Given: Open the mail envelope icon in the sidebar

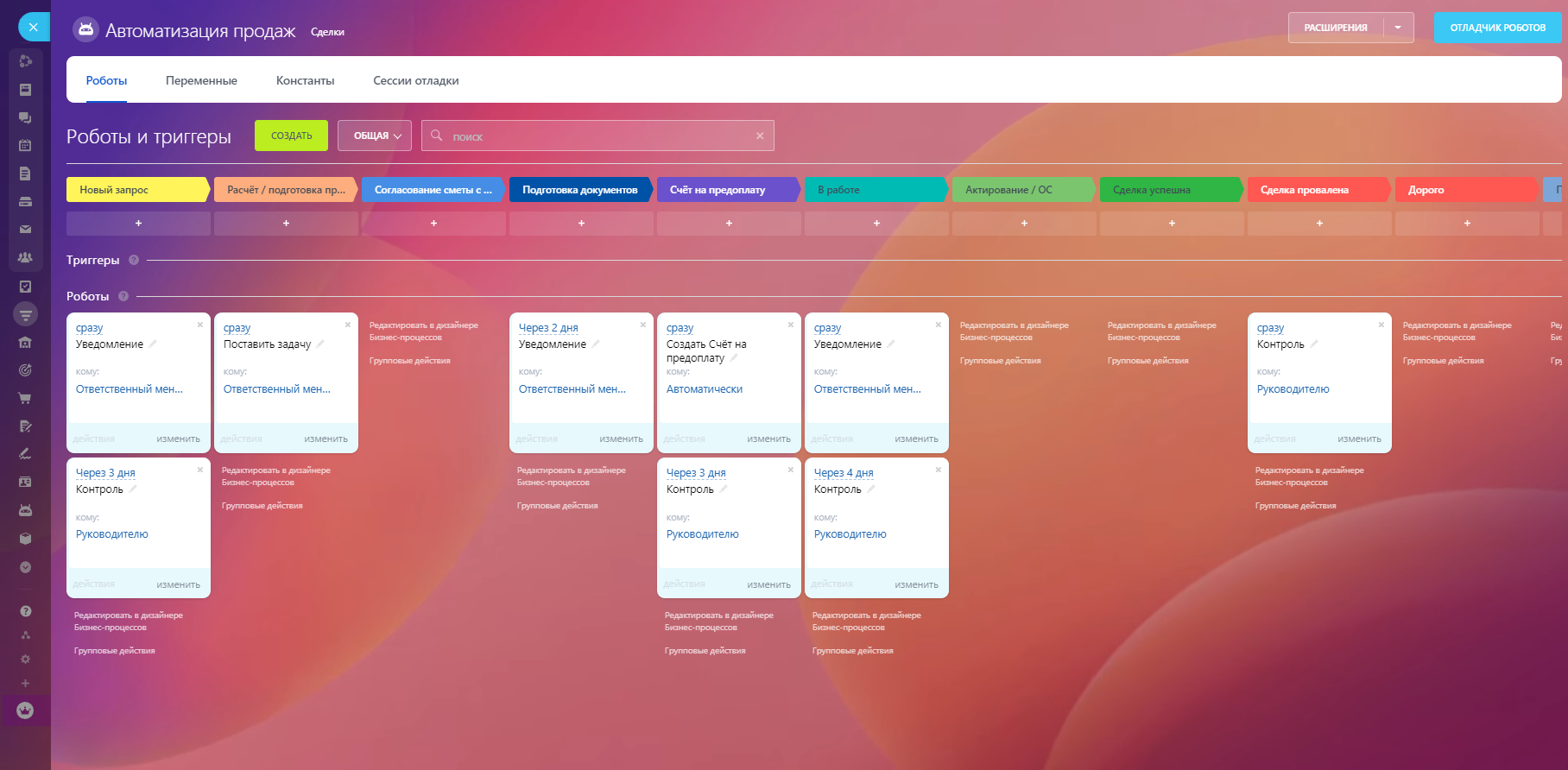Looking at the screenshot, I should (x=25, y=230).
